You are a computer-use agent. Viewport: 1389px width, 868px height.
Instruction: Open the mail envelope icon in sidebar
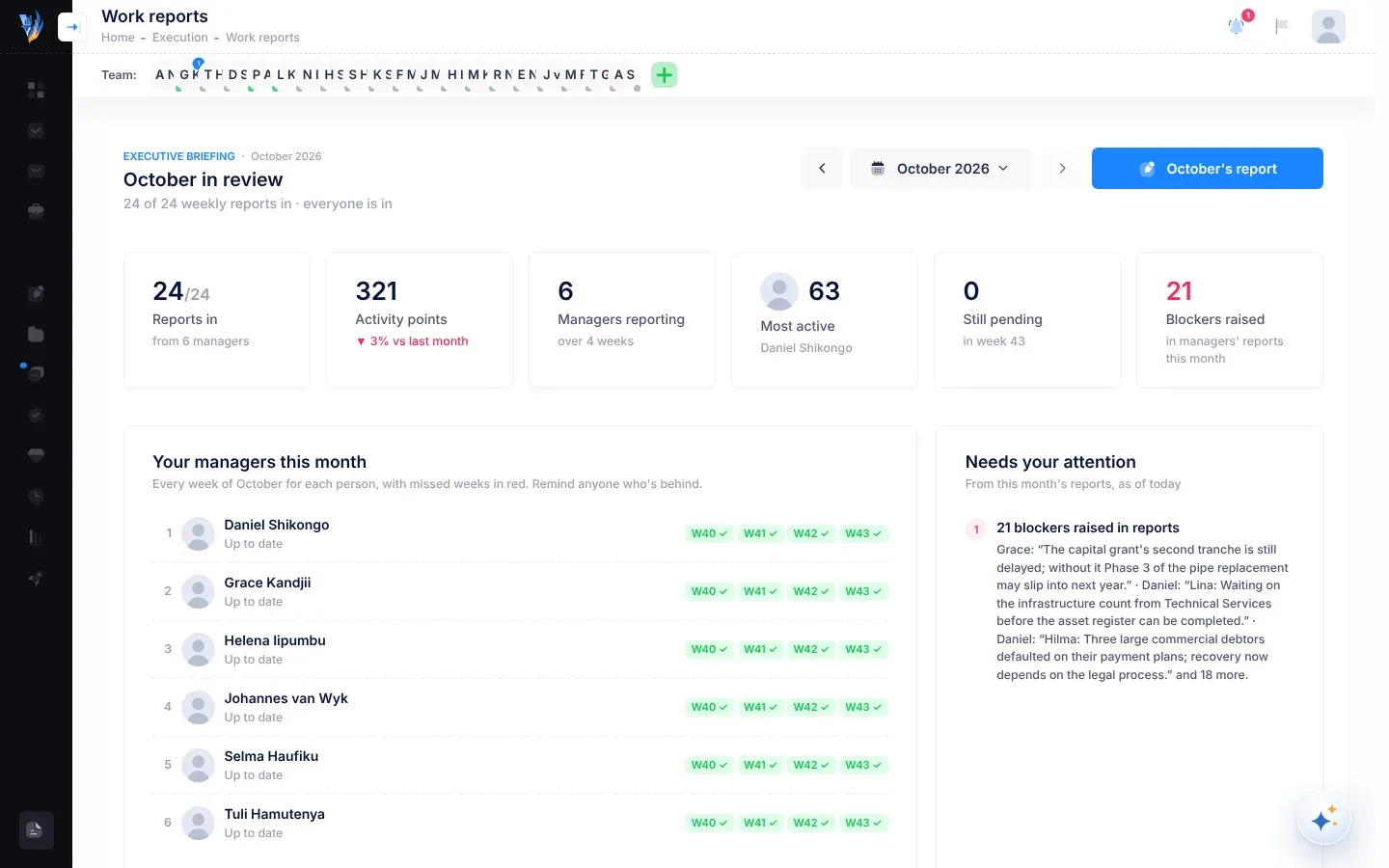[x=36, y=171]
